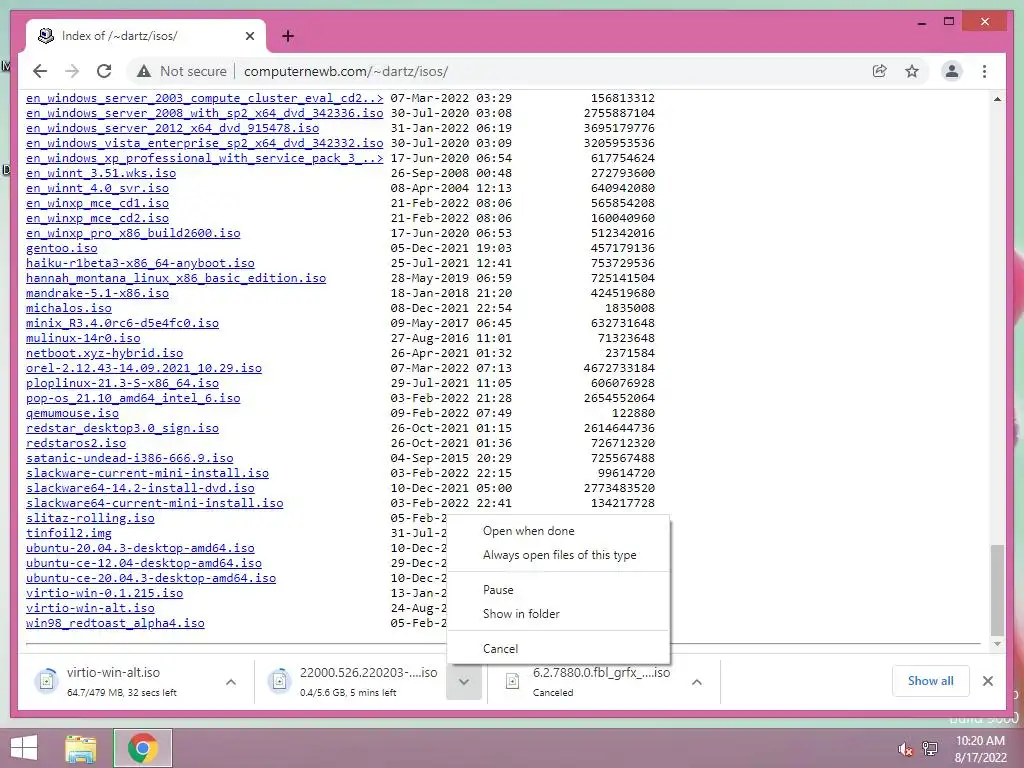1024x768 pixels.
Task: Click orel-2.12.43-14.09.2021_10.29.iso link
Action: tap(144, 368)
